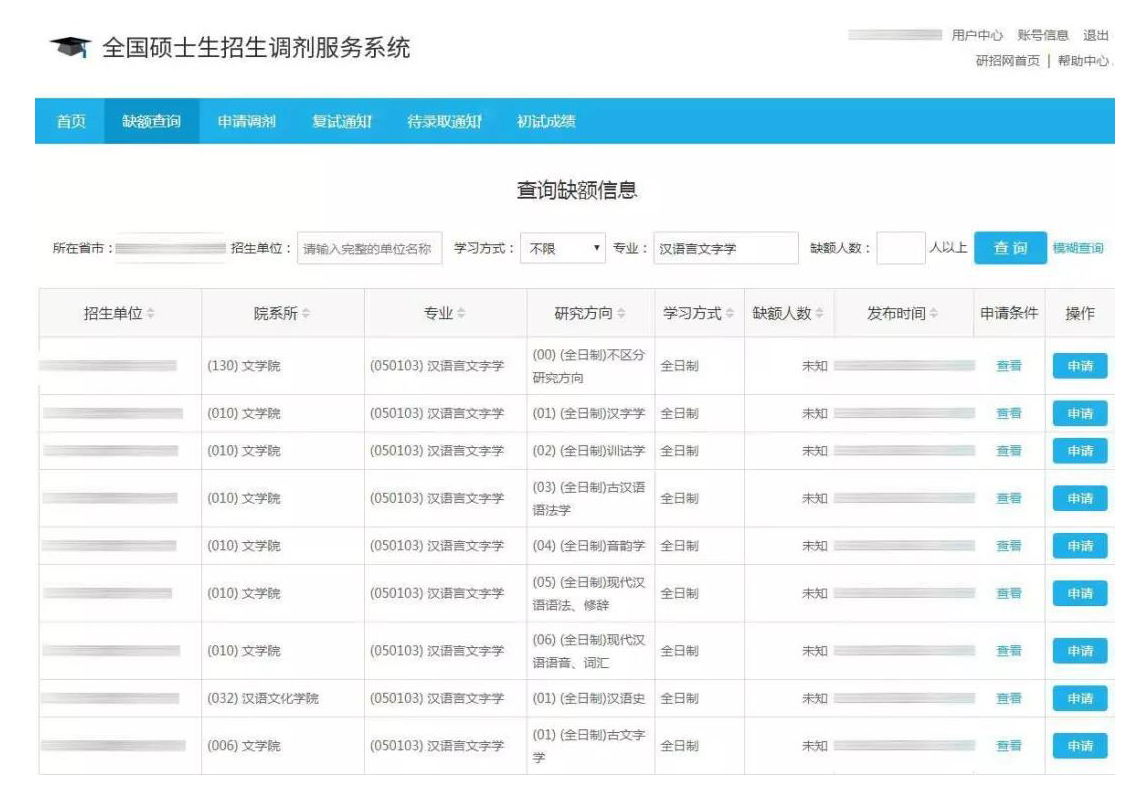Click 查看 for 汉语史 row
This screenshot has width=1148, height=787.
point(1009,698)
